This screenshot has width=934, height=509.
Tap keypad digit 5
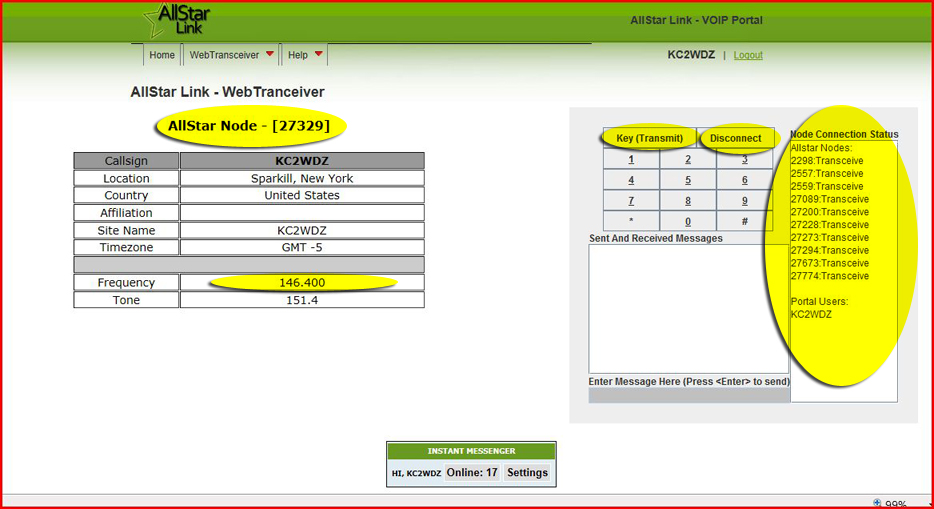[x=688, y=180]
